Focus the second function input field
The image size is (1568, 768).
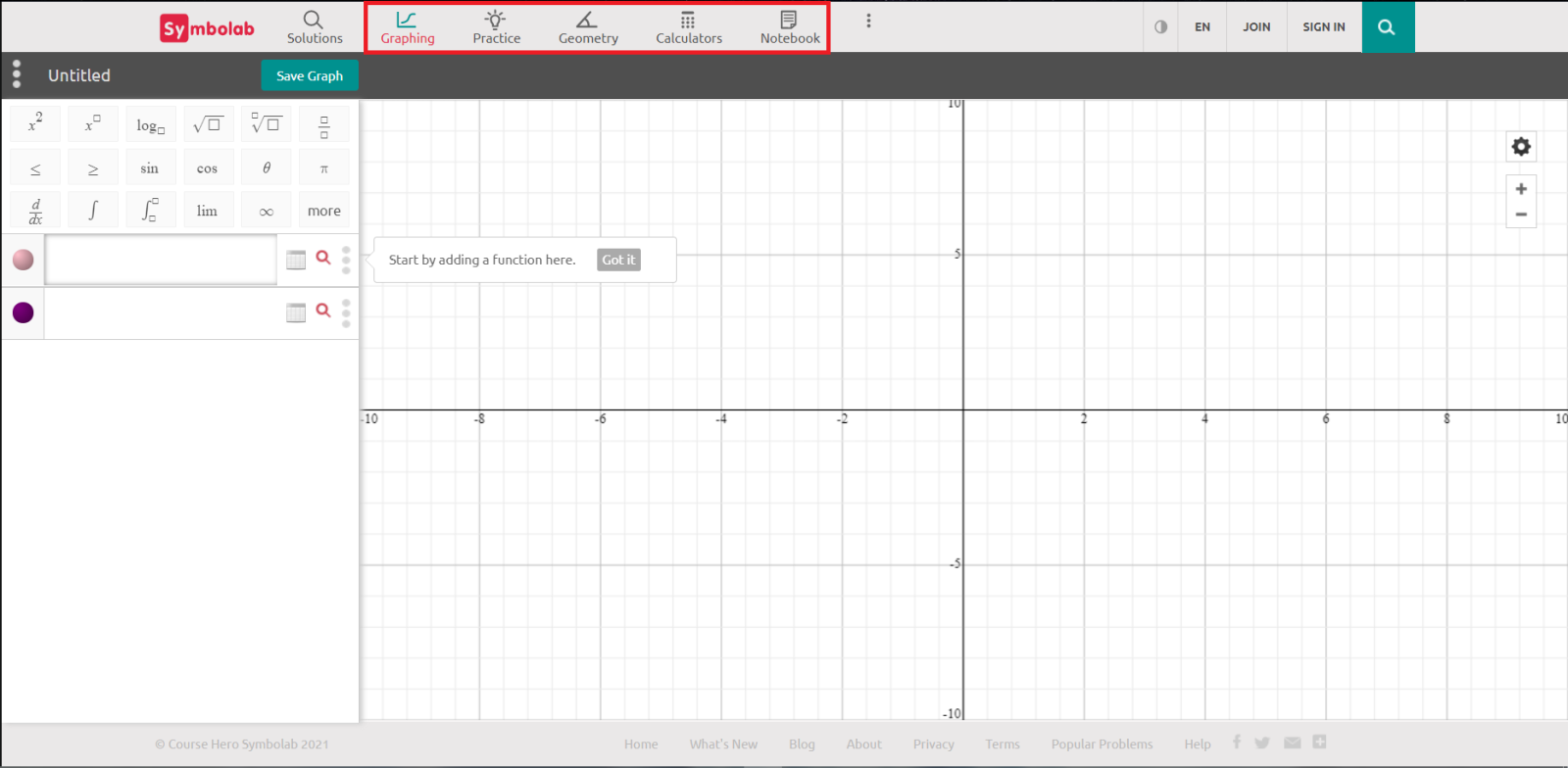click(x=162, y=312)
